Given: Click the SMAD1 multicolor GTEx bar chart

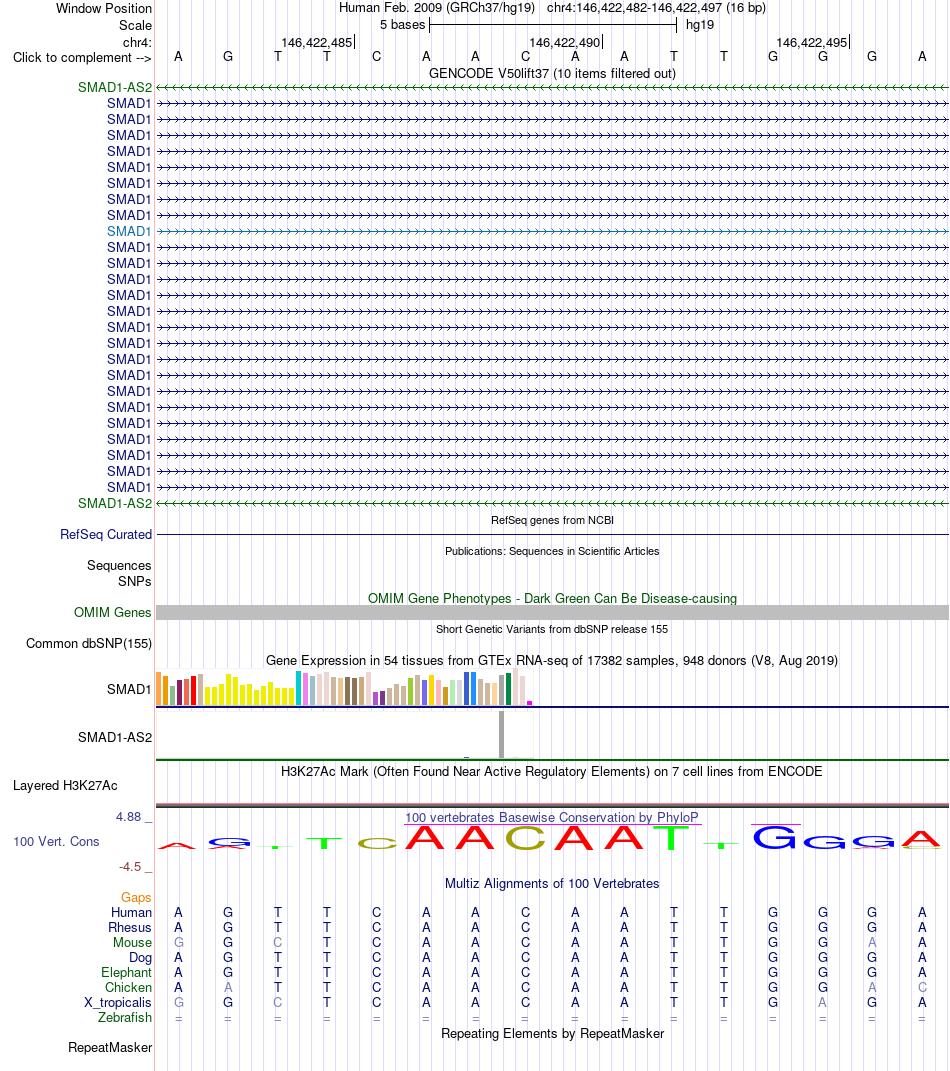Looking at the screenshot, I should pyautogui.click(x=344, y=688).
